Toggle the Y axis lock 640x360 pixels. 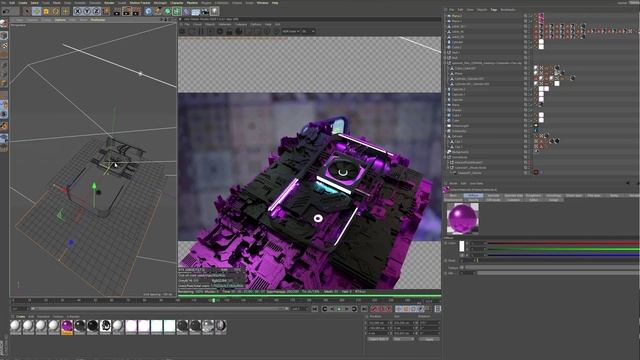coord(87,11)
